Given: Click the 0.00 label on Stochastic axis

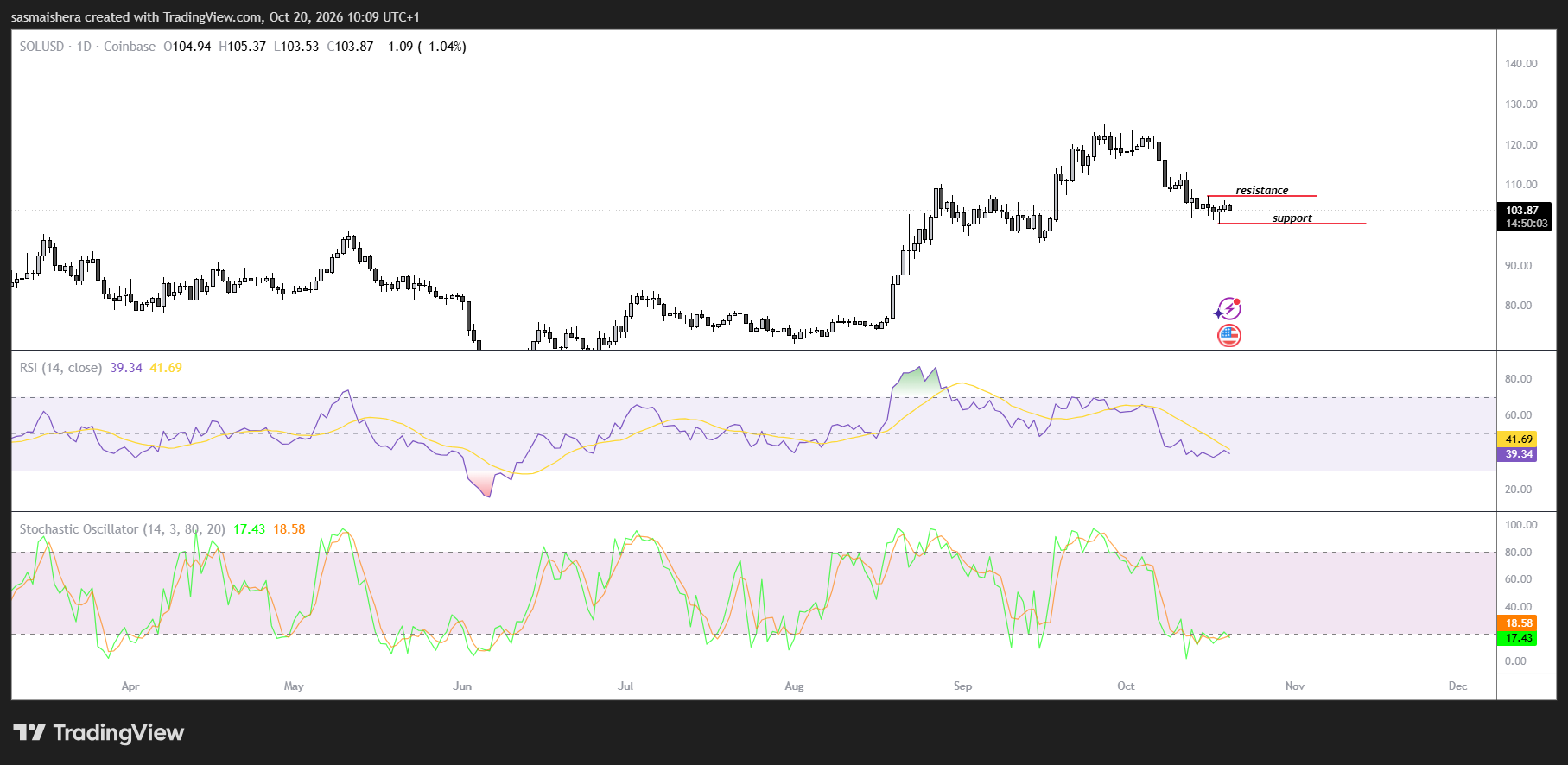Looking at the screenshot, I should pyautogui.click(x=1515, y=661).
